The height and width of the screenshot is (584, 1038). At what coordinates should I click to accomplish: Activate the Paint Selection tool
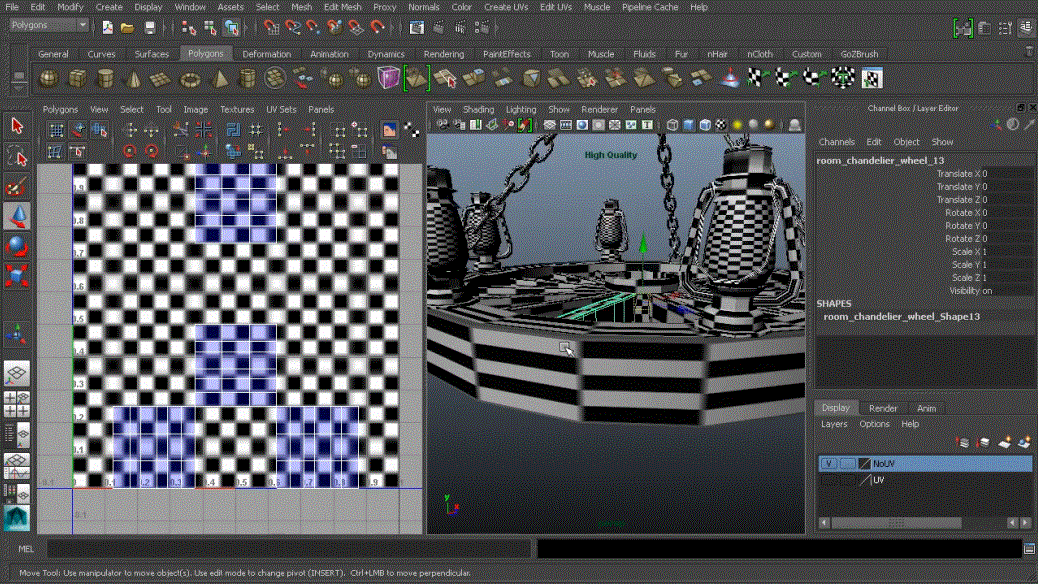[x=17, y=187]
